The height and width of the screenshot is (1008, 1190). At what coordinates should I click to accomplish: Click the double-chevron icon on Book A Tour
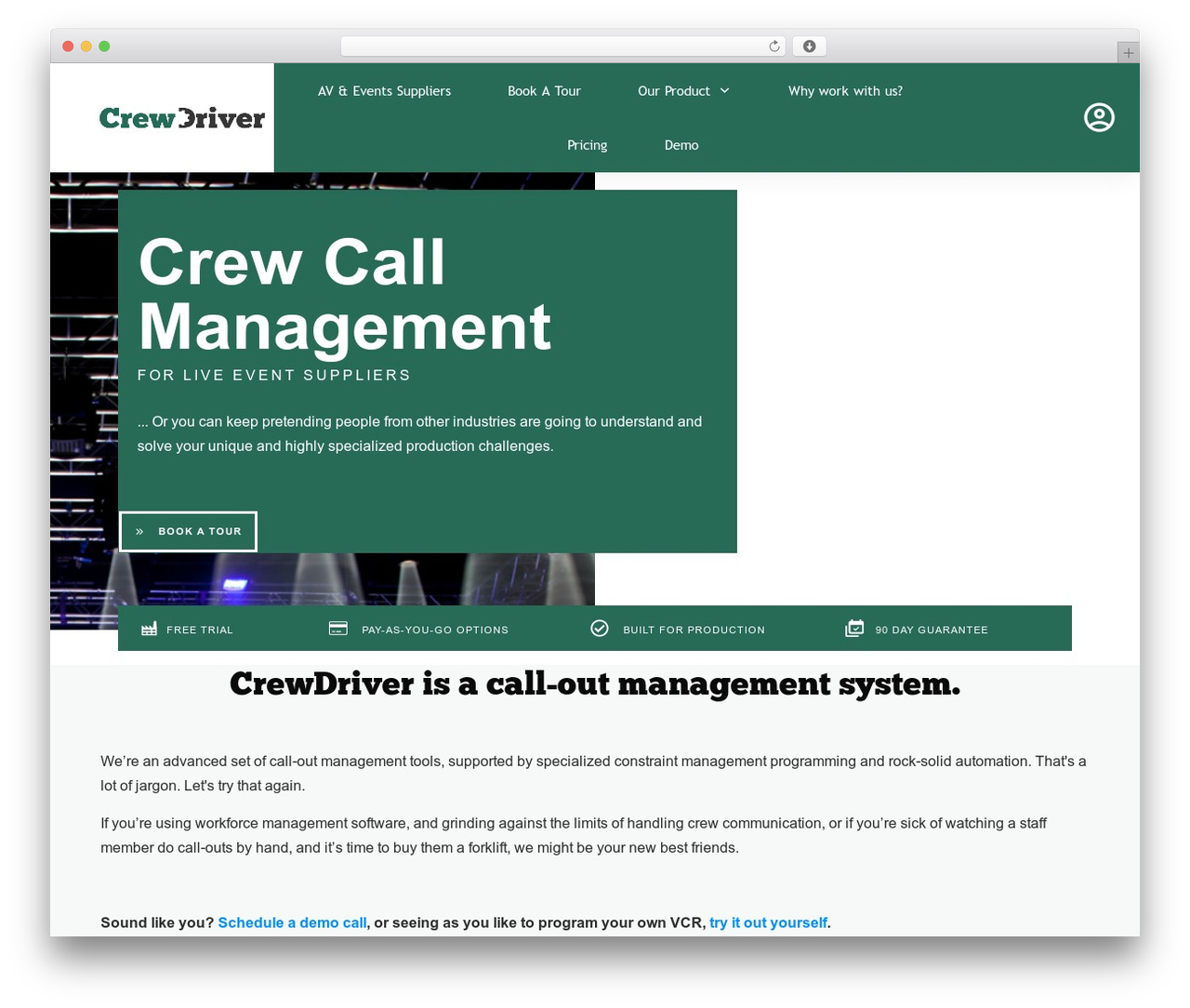tap(139, 532)
